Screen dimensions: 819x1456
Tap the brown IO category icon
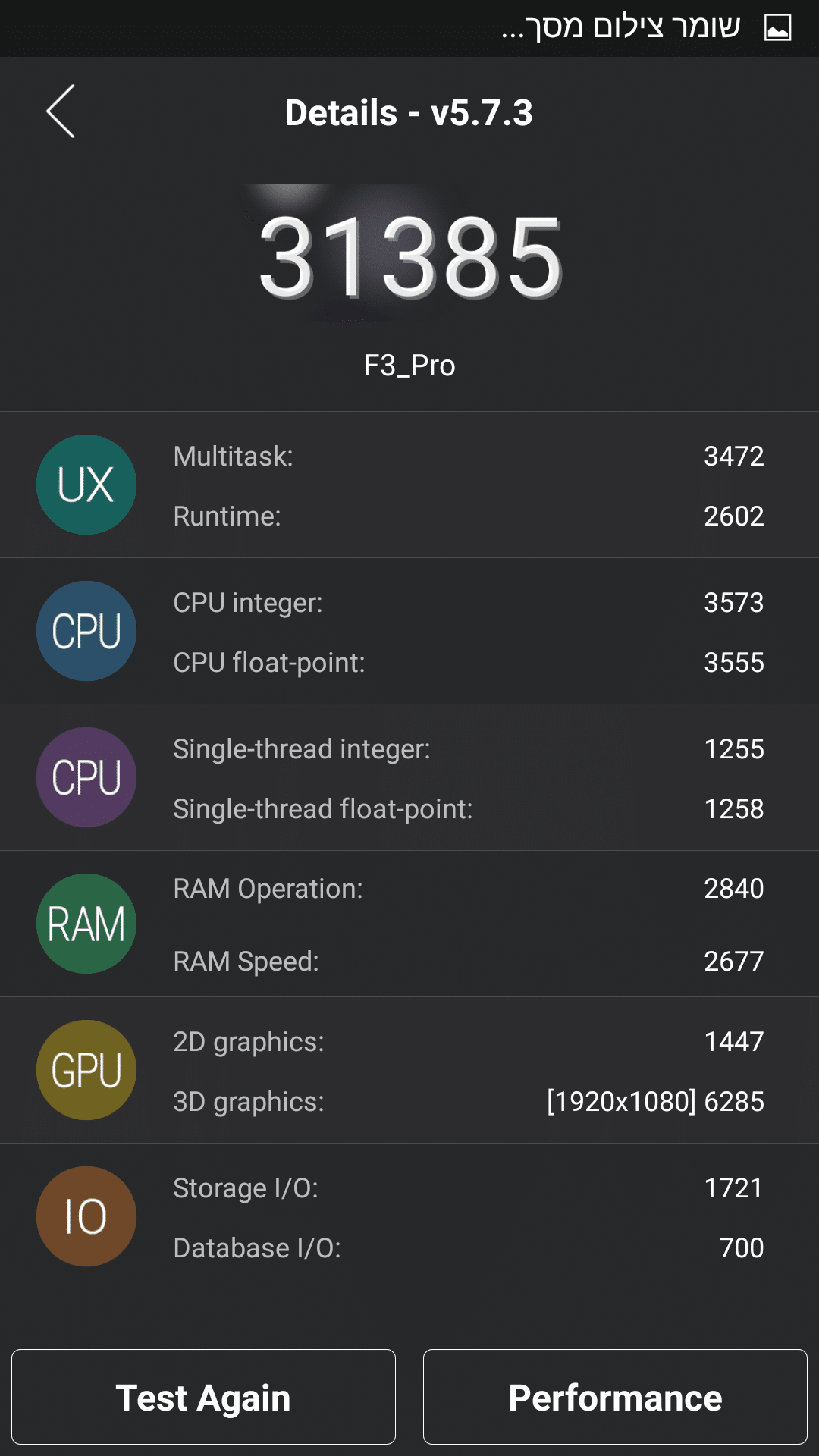[86, 1216]
